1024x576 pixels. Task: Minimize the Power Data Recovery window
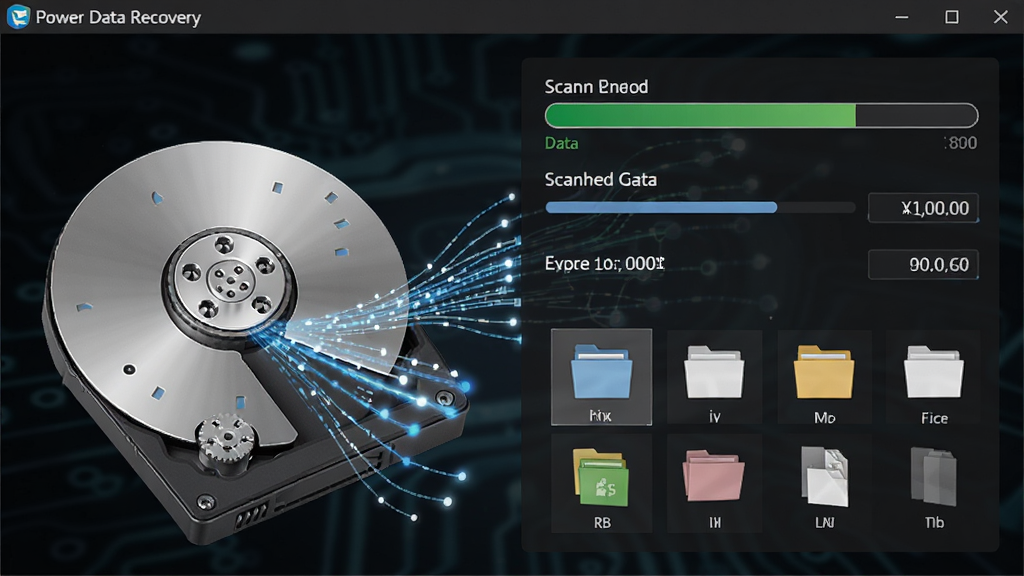pyautogui.click(x=902, y=17)
